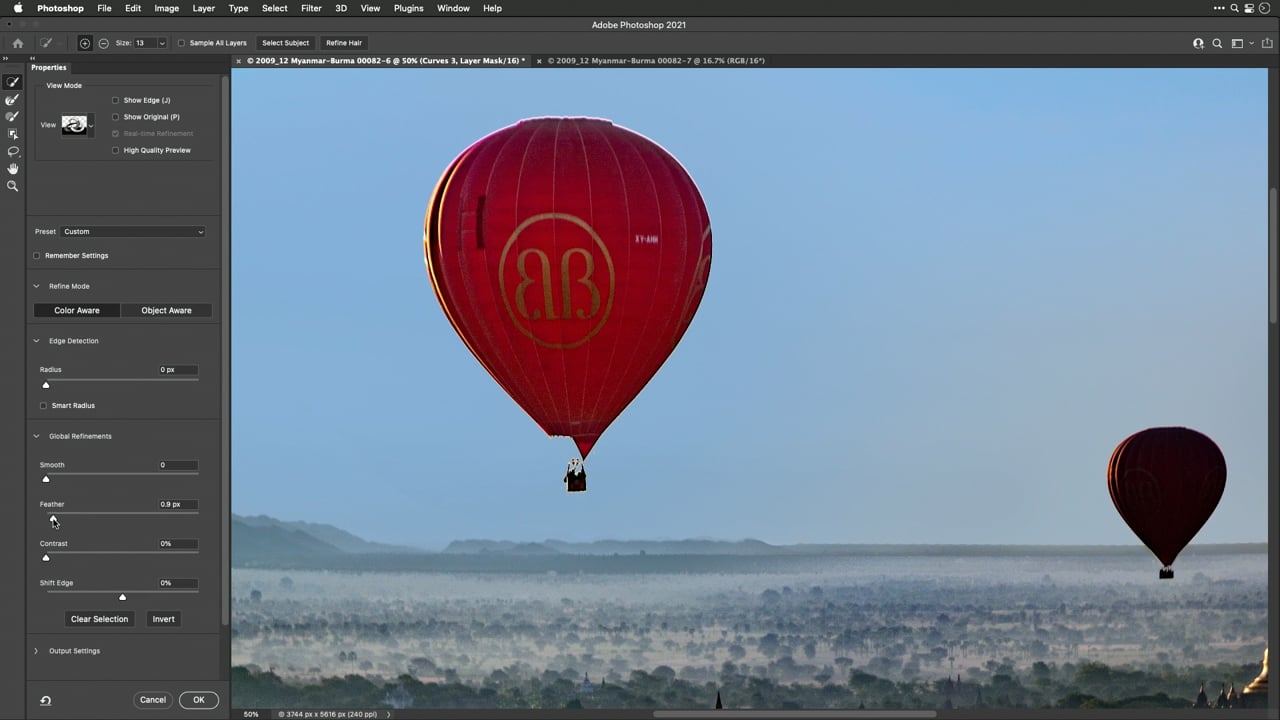Select the Refine Edge Brush tool

click(12, 100)
